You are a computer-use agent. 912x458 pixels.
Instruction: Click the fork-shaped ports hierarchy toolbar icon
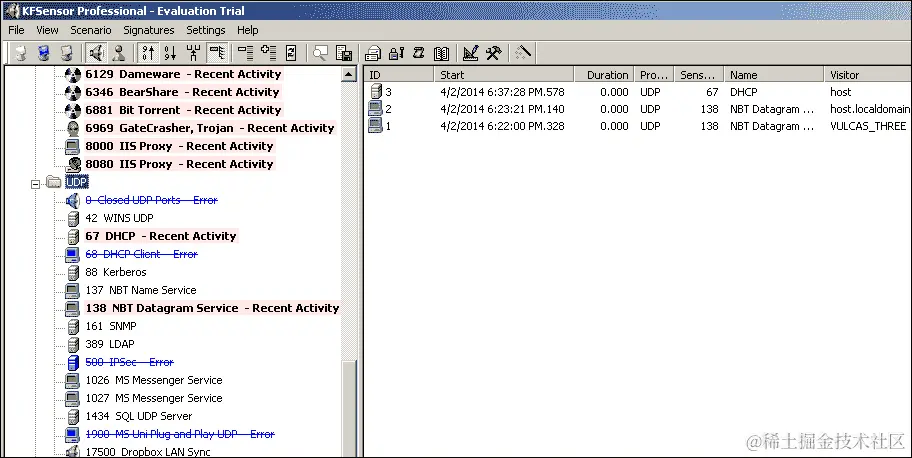193,53
